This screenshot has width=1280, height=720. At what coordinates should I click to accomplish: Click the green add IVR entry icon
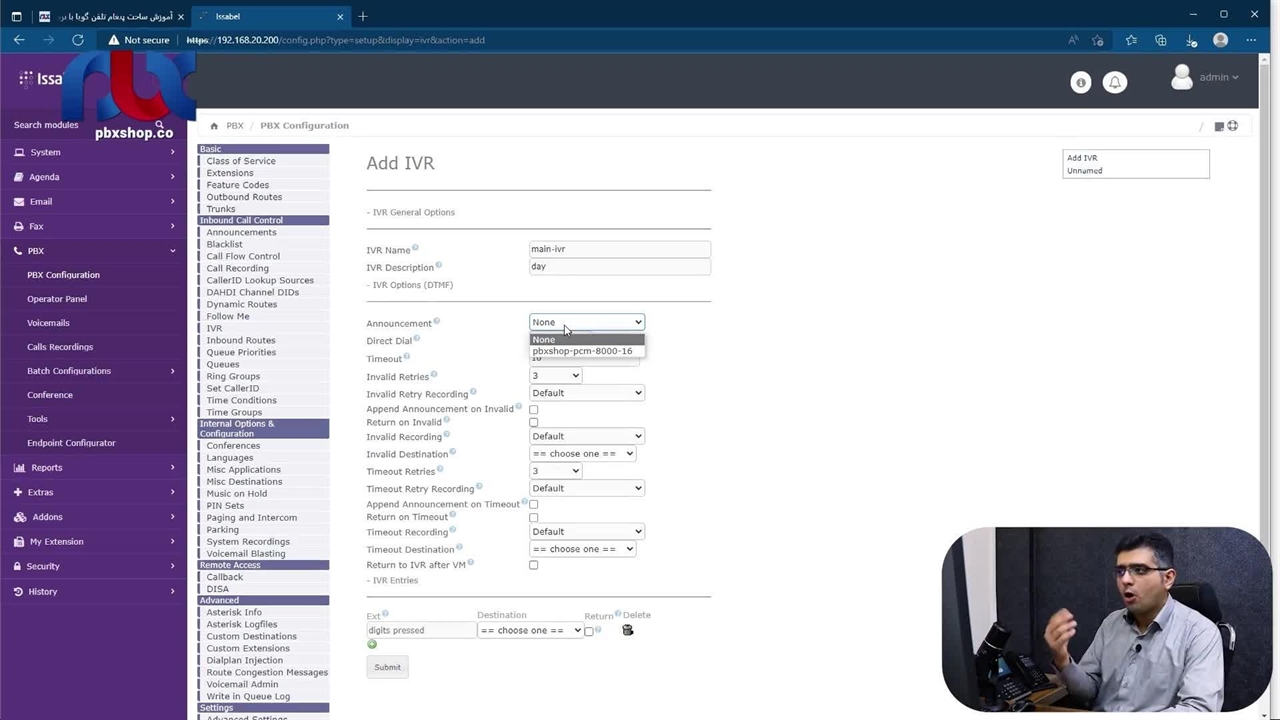[x=372, y=645]
